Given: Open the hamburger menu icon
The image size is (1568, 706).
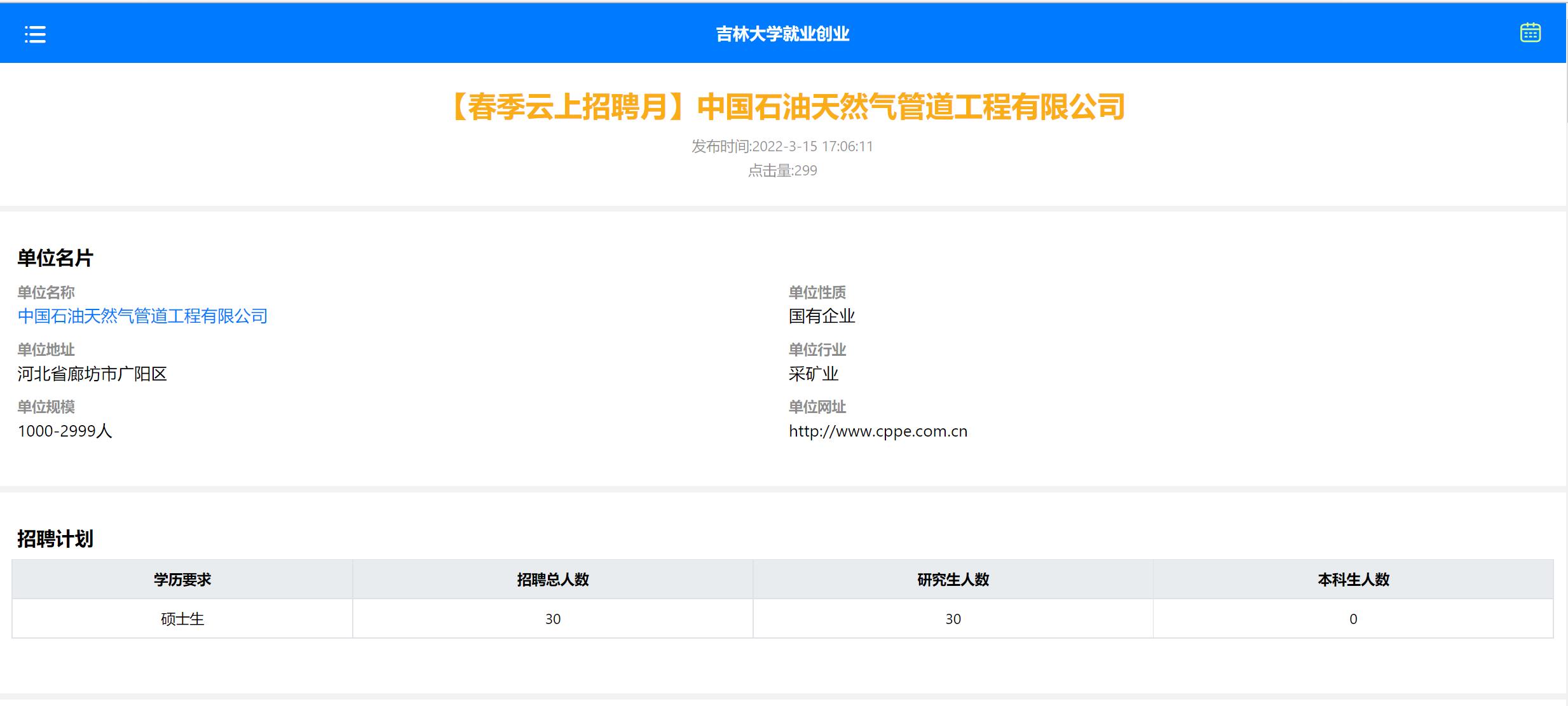Looking at the screenshot, I should pos(35,34).
